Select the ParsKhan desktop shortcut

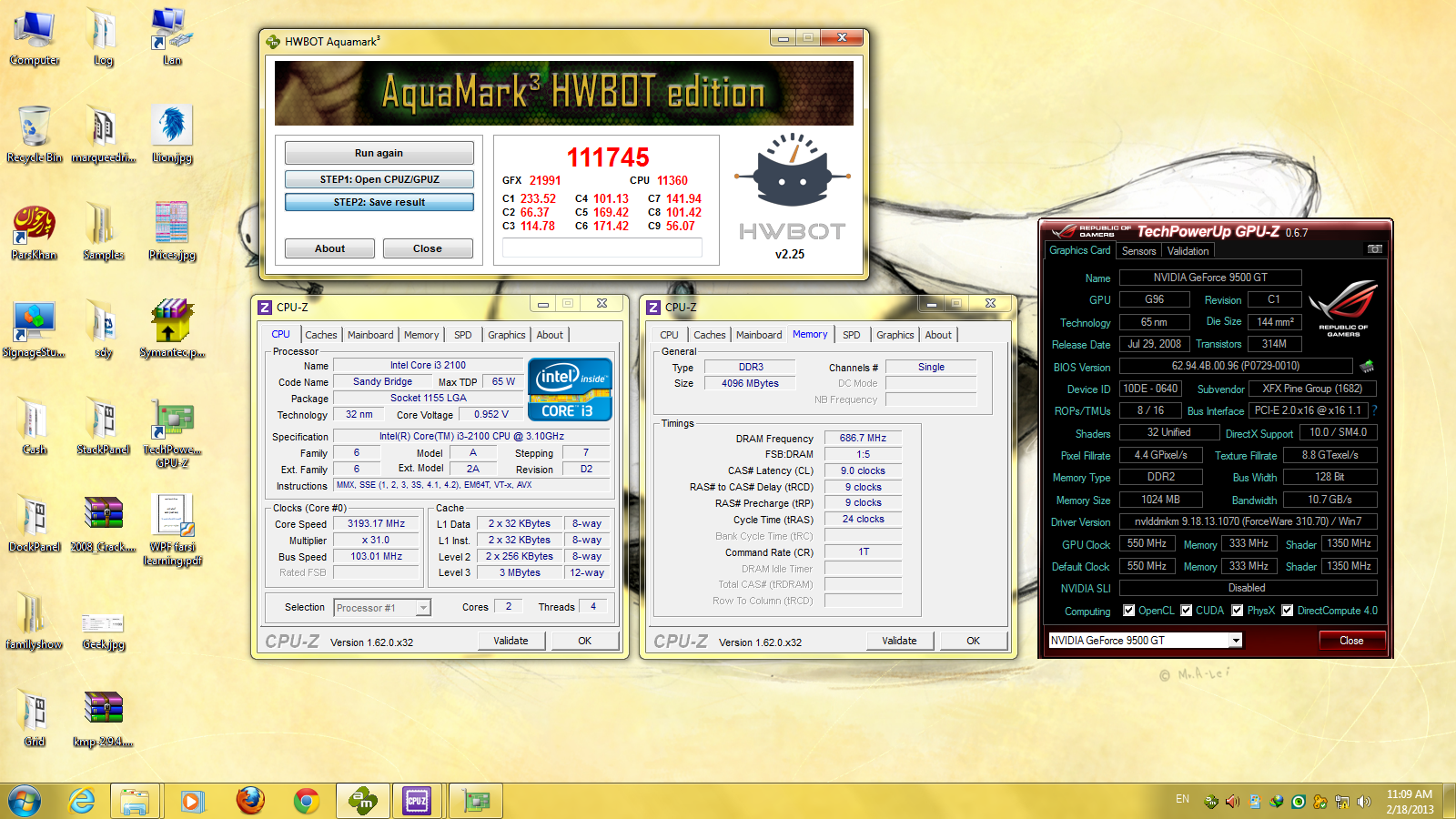[35, 233]
